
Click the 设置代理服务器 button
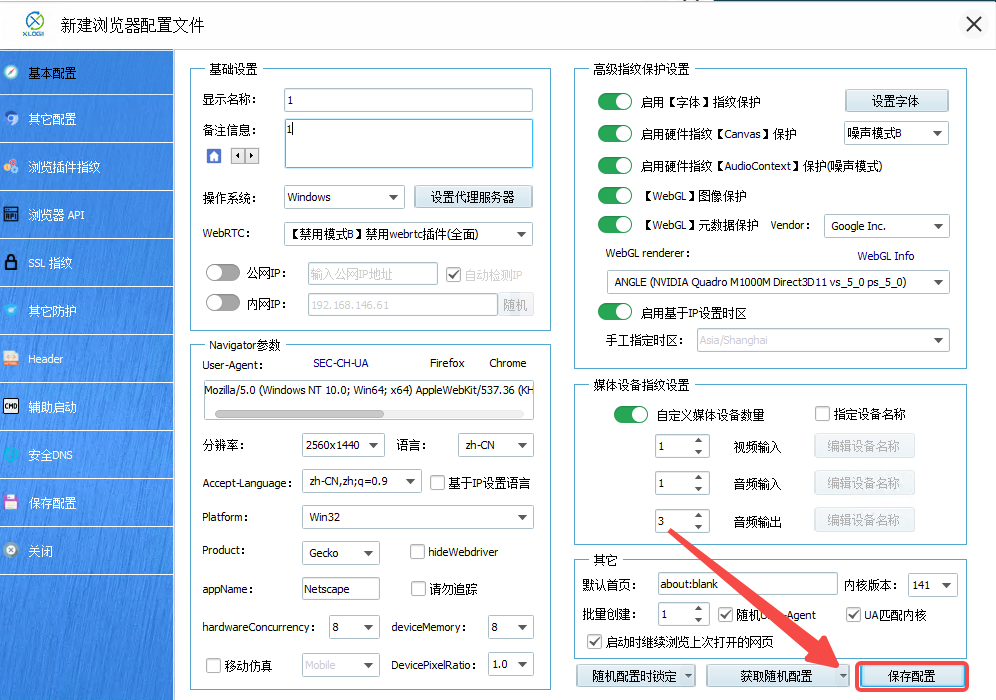pos(472,197)
